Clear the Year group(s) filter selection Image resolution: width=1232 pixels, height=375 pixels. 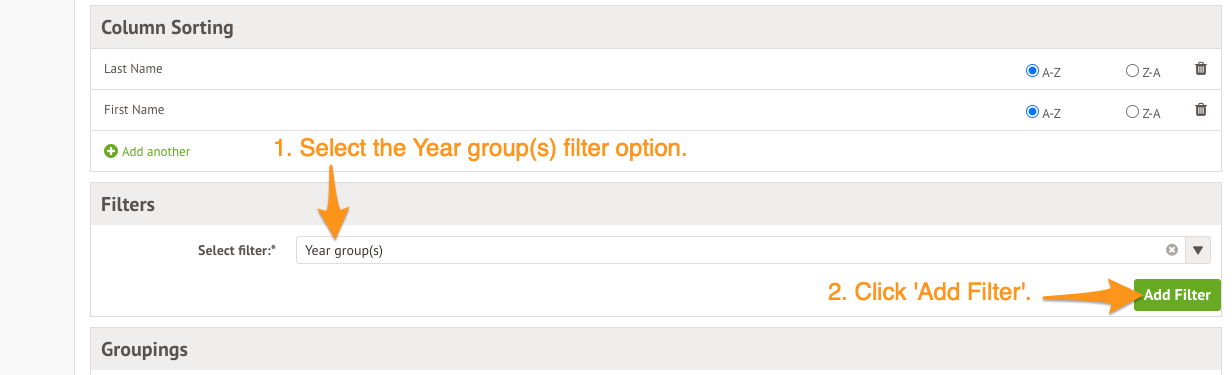pos(1171,250)
